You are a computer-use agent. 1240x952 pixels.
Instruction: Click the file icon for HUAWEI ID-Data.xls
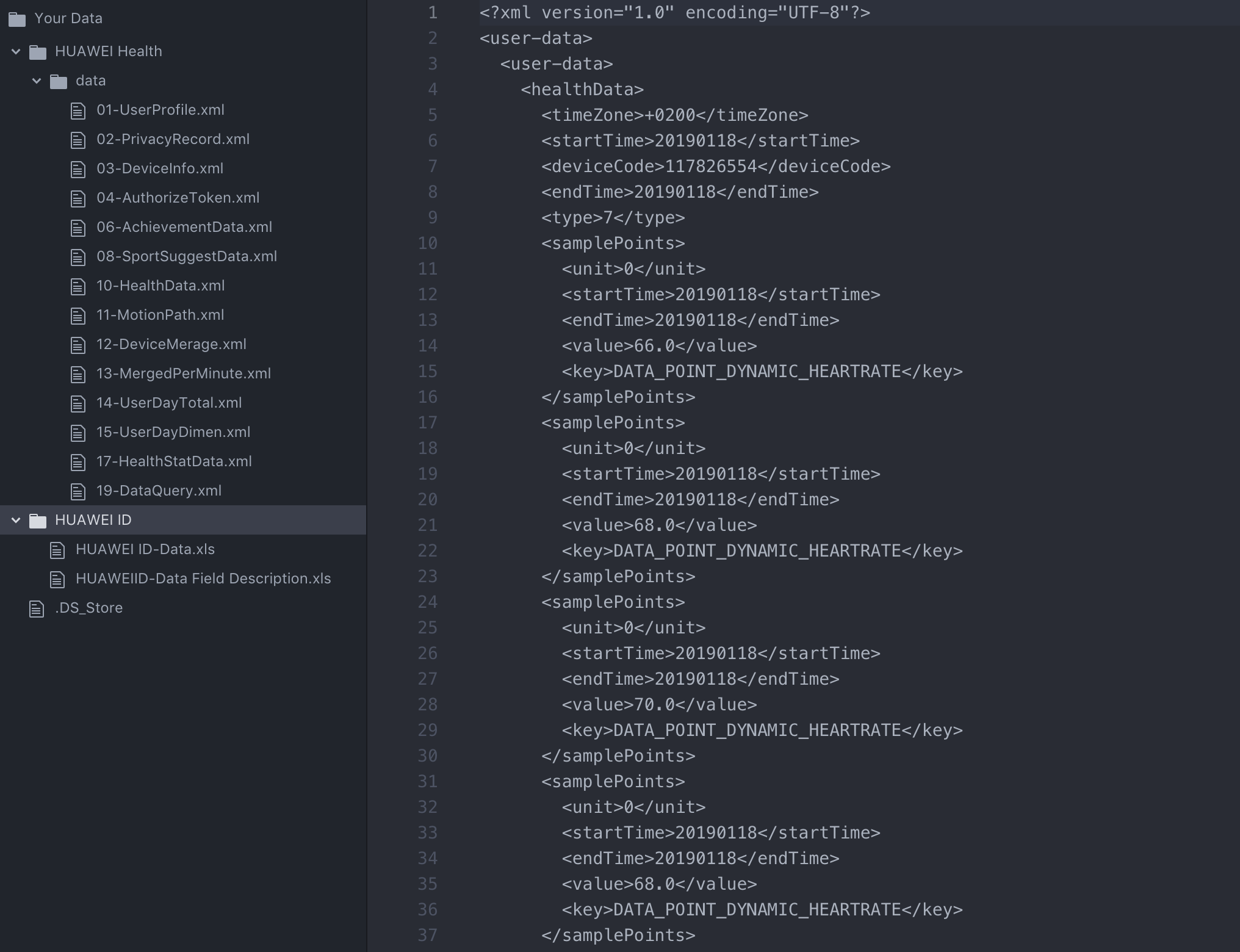point(57,550)
